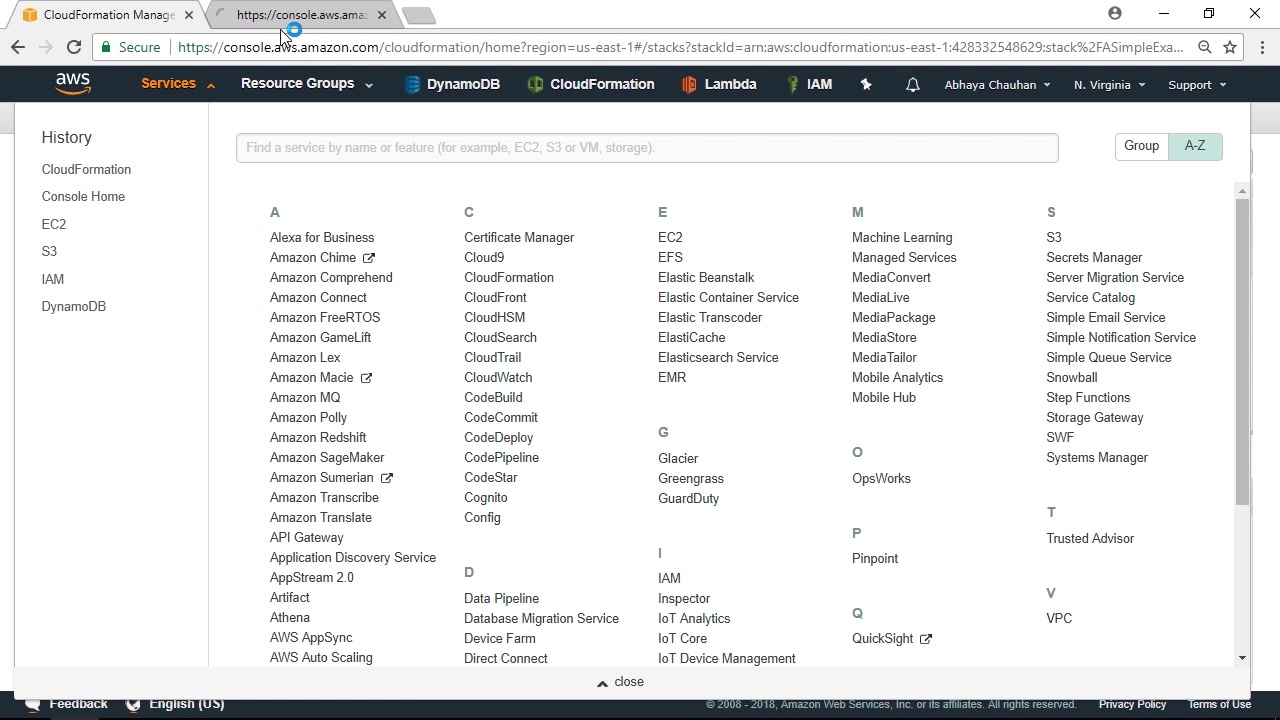The image size is (1280, 720).
Task: Click the external link icon next to Amazon Sumerian
Action: click(386, 478)
